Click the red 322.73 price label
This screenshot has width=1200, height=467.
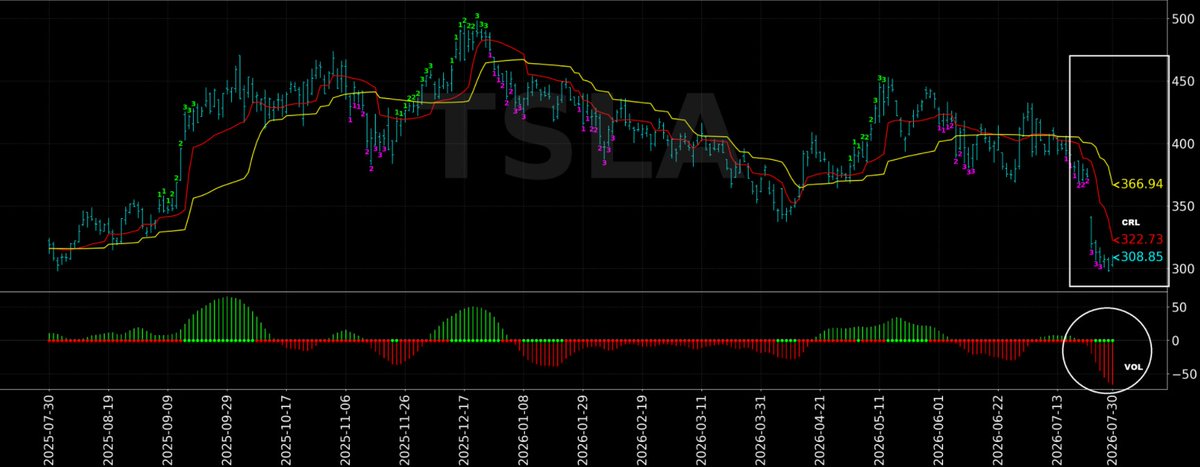(x=1138, y=240)
